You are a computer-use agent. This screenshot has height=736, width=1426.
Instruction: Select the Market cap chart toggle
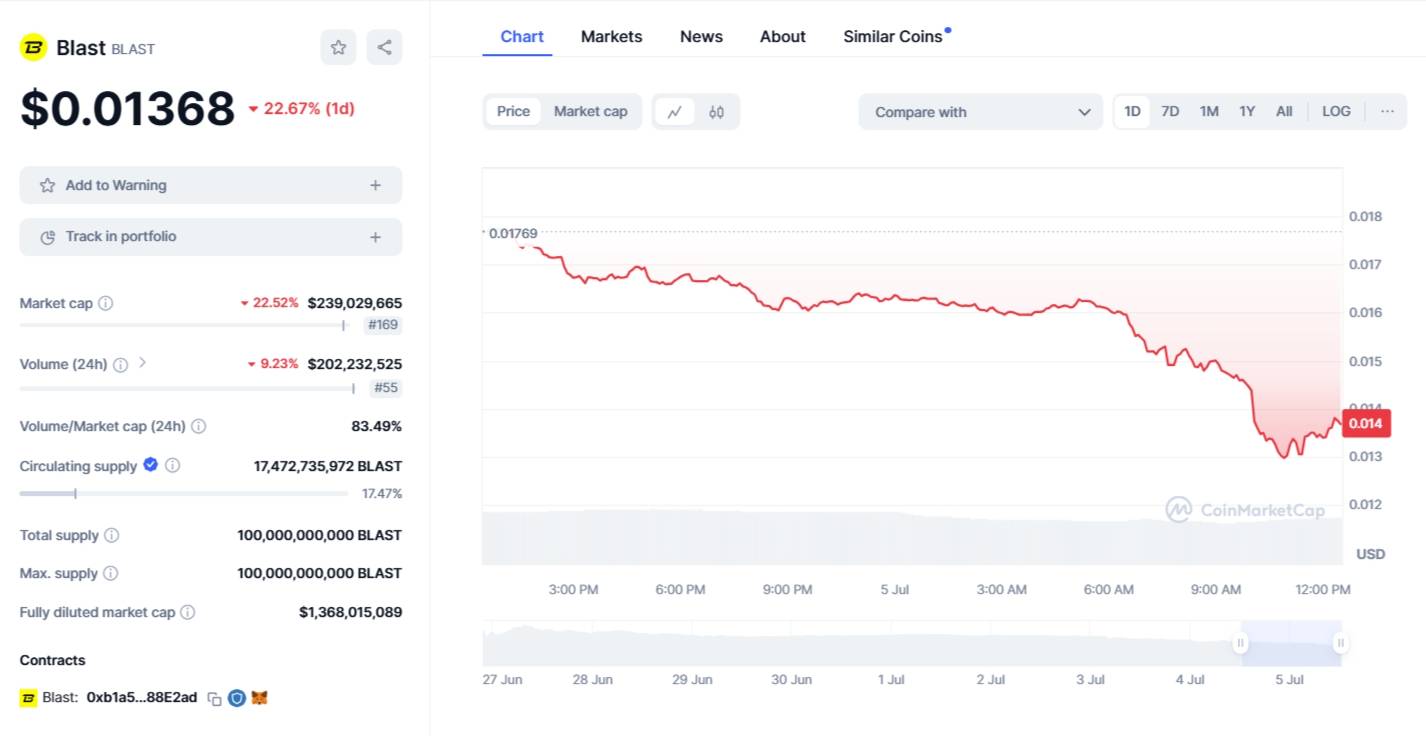click(590, 111)
